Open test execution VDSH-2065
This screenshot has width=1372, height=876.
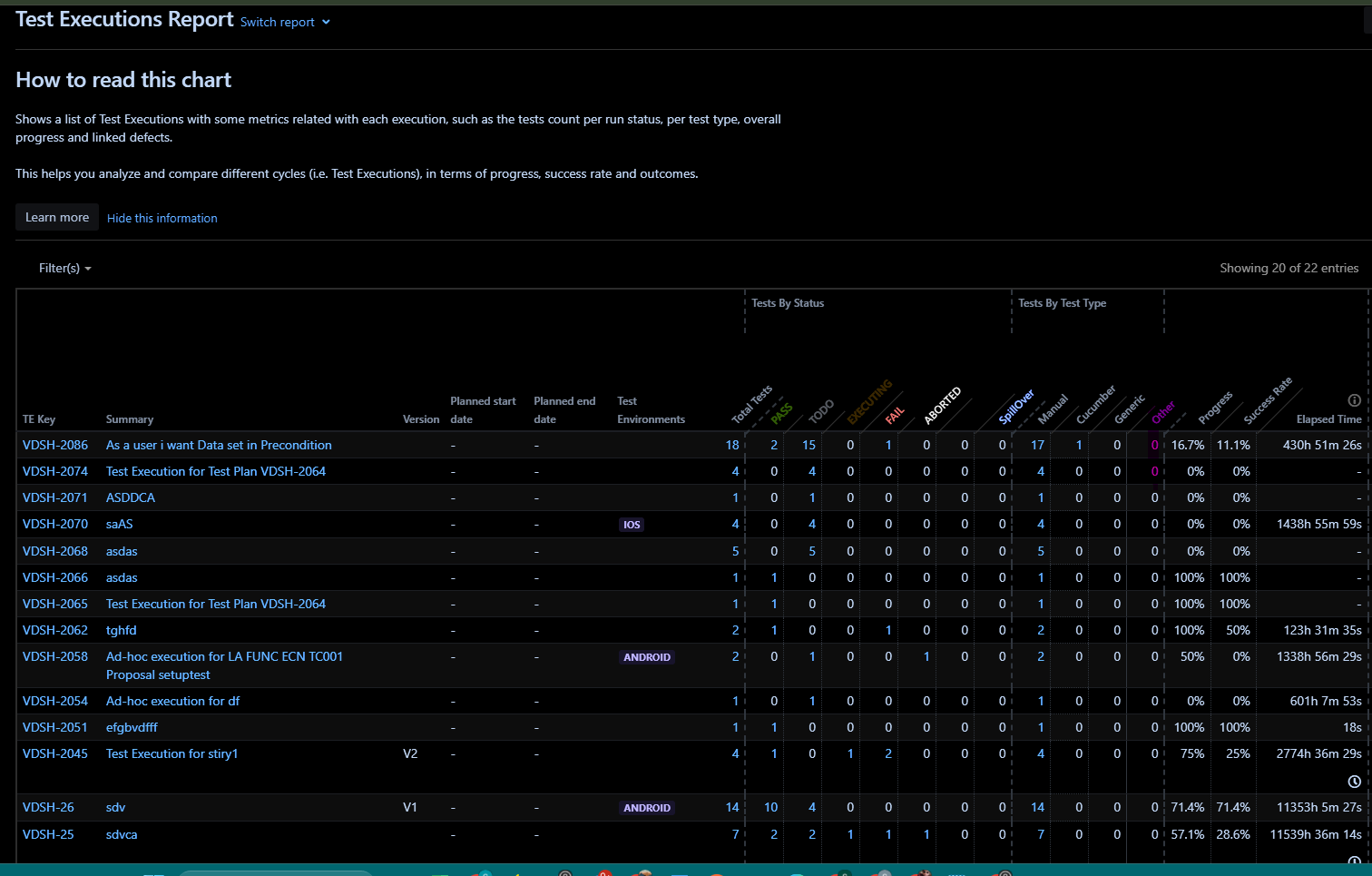(x=55, y=604)
